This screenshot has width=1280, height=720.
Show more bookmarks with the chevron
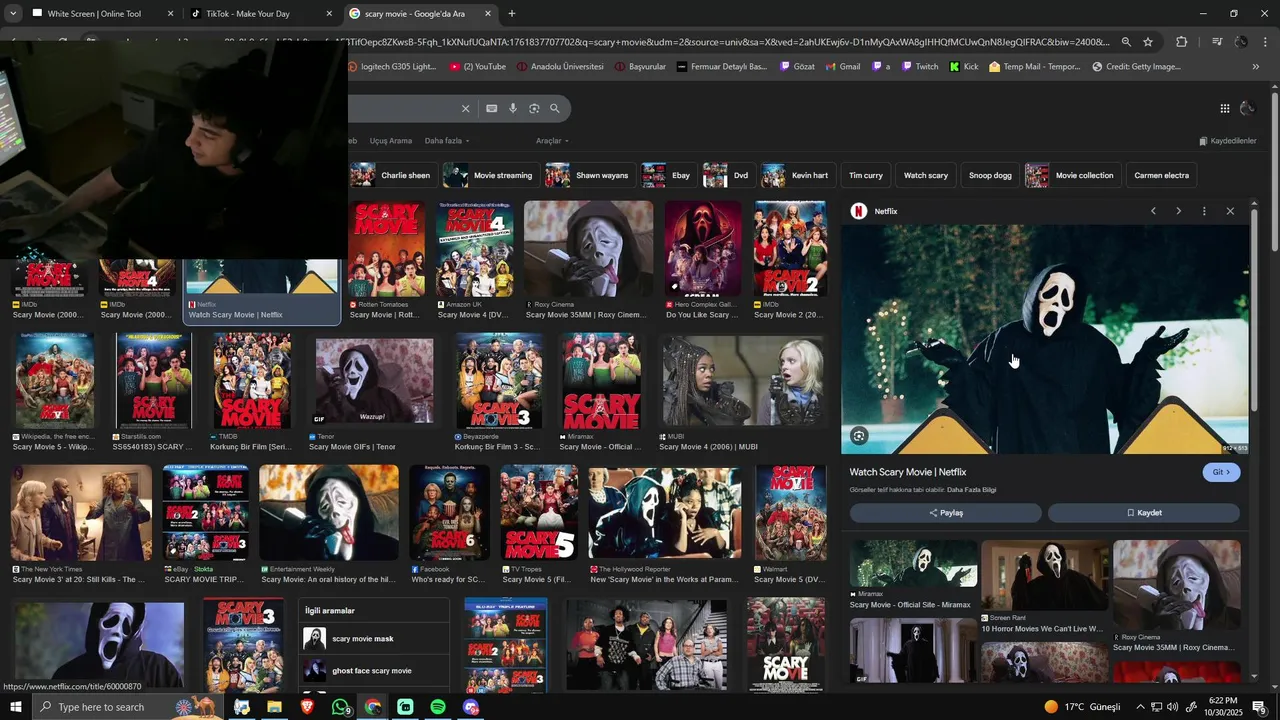coord(1256,67)
